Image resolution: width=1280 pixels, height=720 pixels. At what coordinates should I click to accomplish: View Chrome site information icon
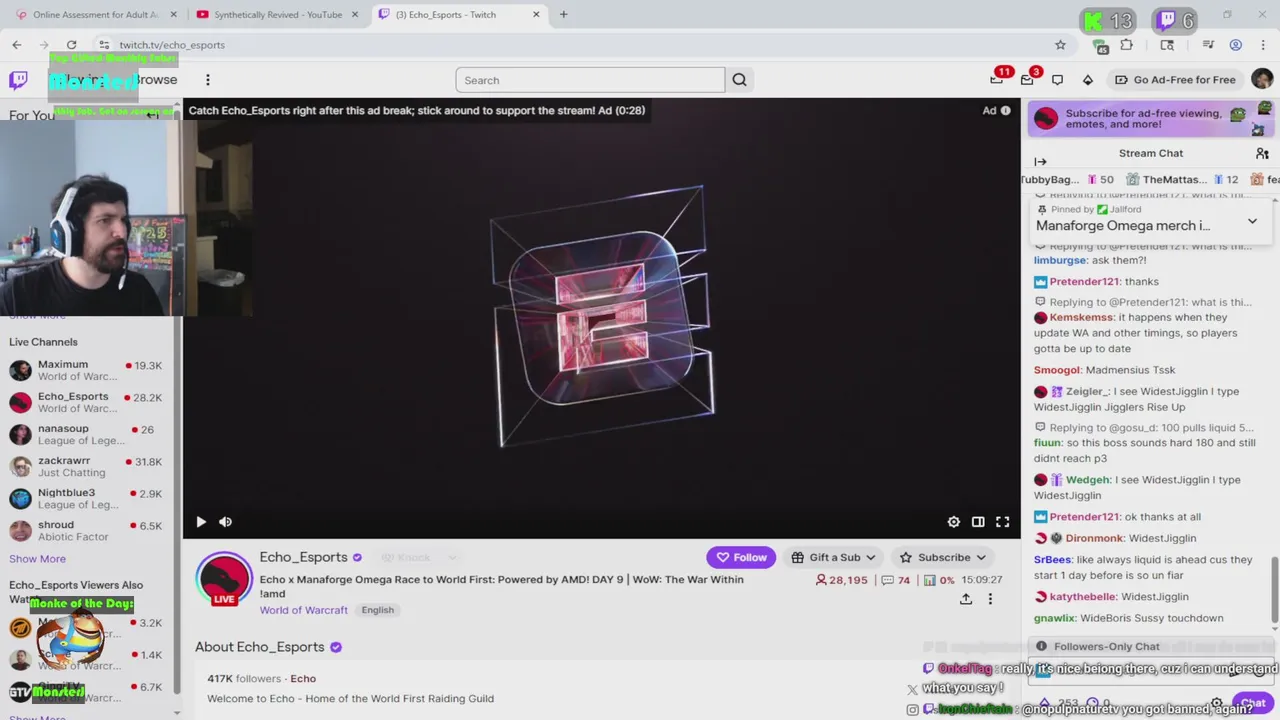point(104,45)
